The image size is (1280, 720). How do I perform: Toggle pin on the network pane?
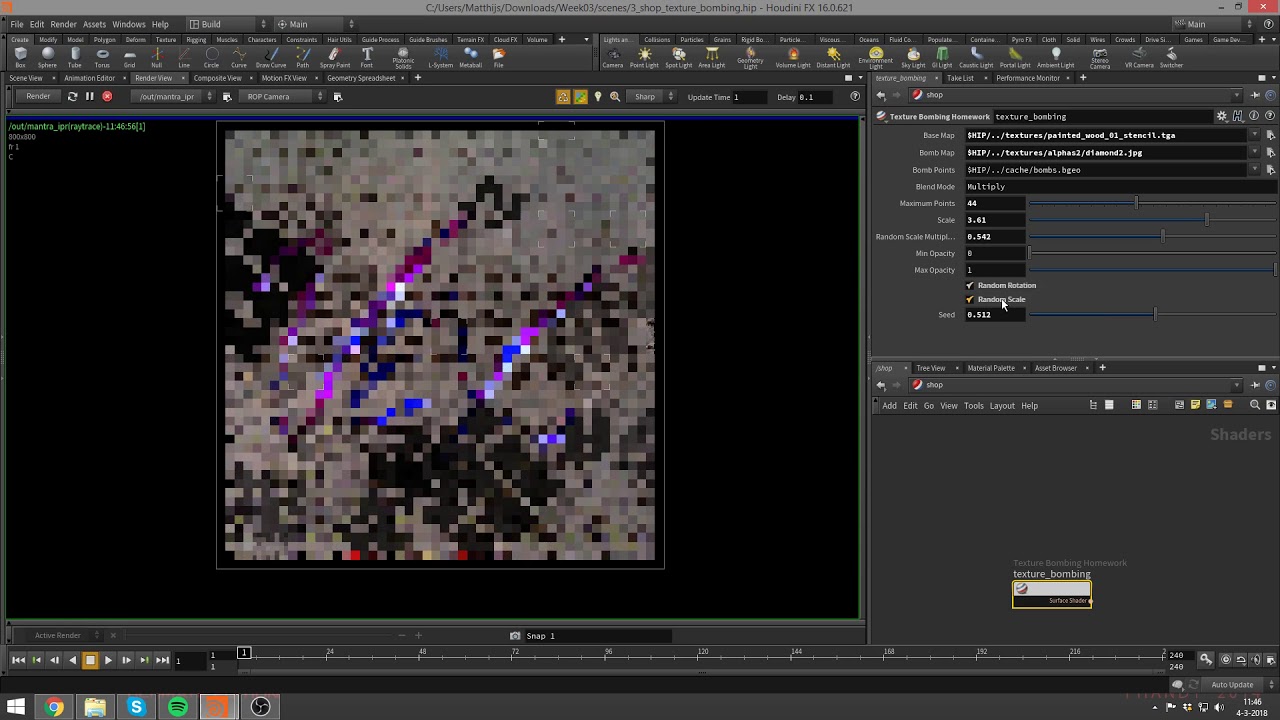pyautogui.click(x=1253, y=385)
